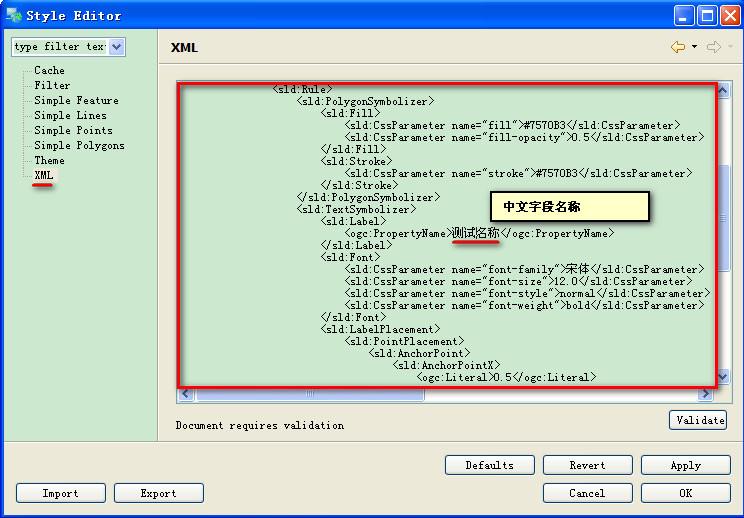This screenshot has height=518, width=744.
Task: Focus the type filter text field
Action: pyautogui.click(x=60, y=47)
